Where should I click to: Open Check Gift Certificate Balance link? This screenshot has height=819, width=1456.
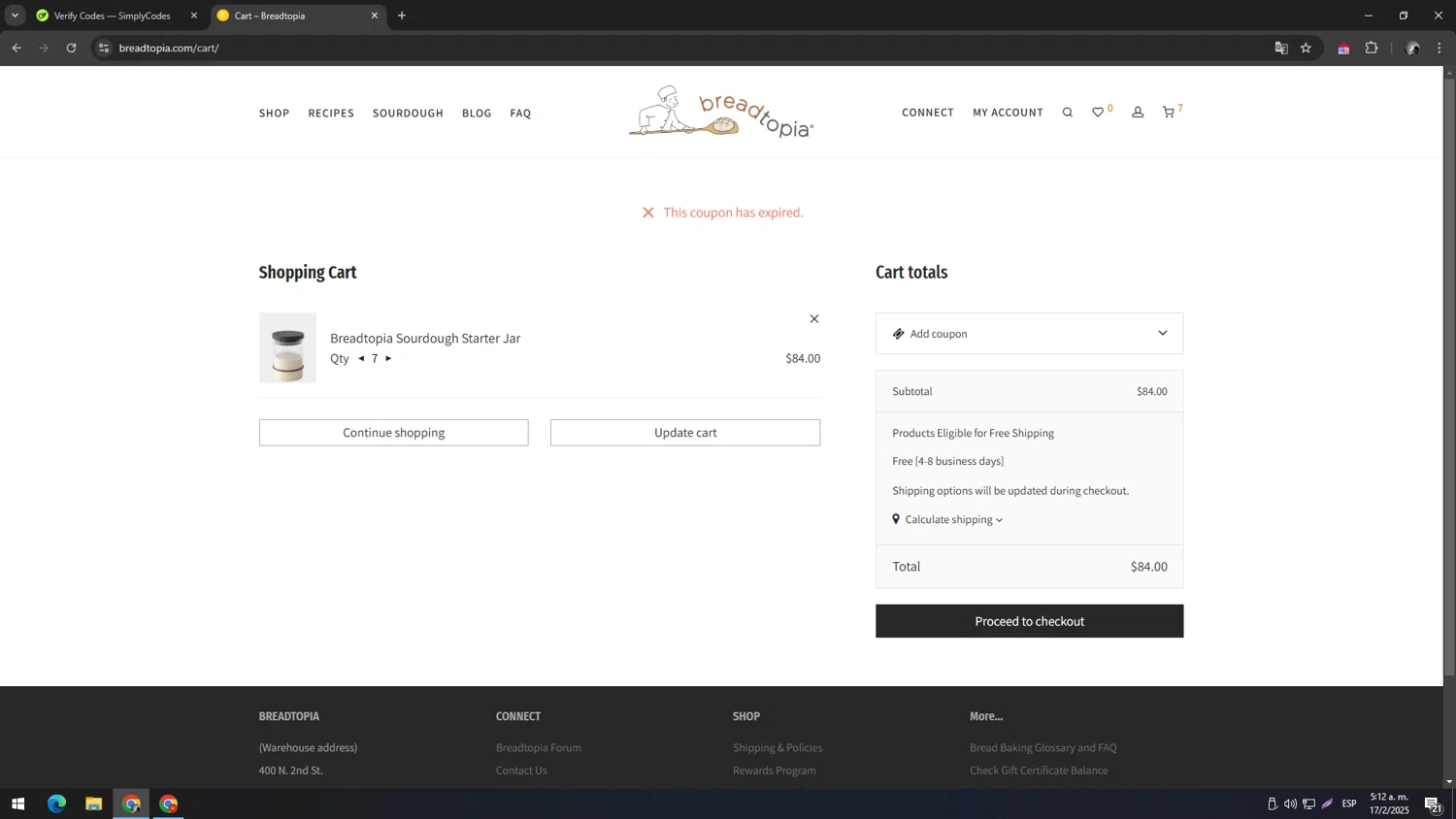[x=1039, y=770]
